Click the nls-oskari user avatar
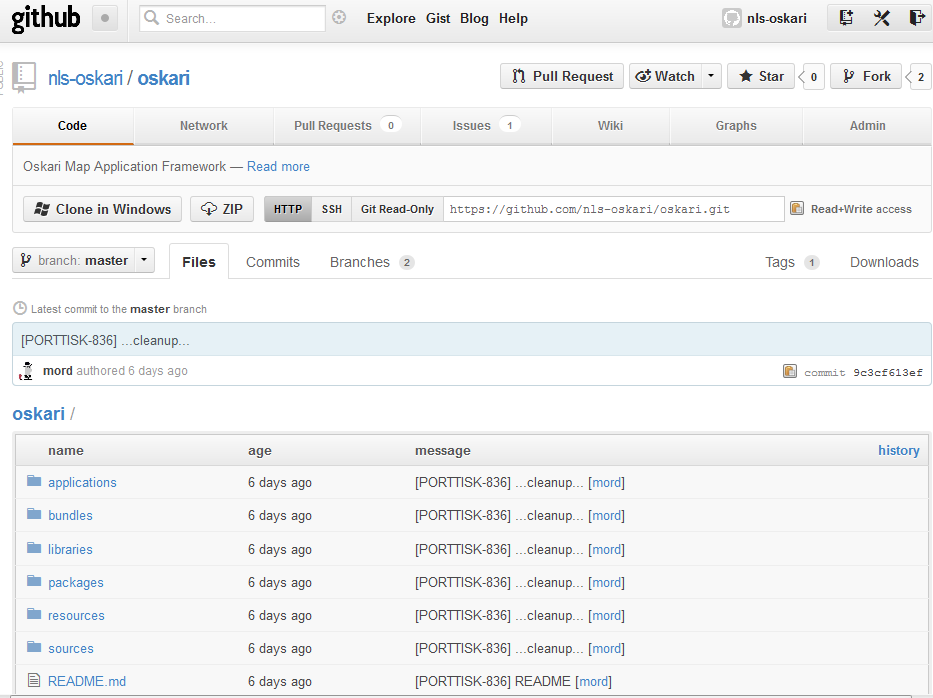The image size is (933, 698). point(731,18)
